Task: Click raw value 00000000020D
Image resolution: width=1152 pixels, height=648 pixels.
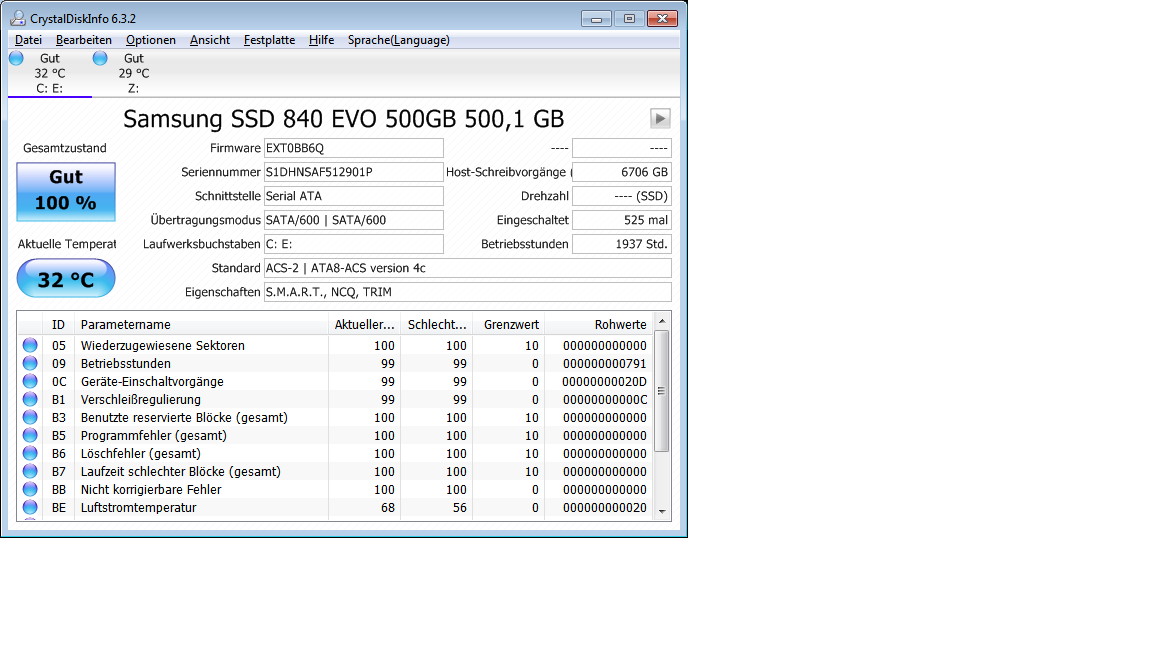Action: 605,381
